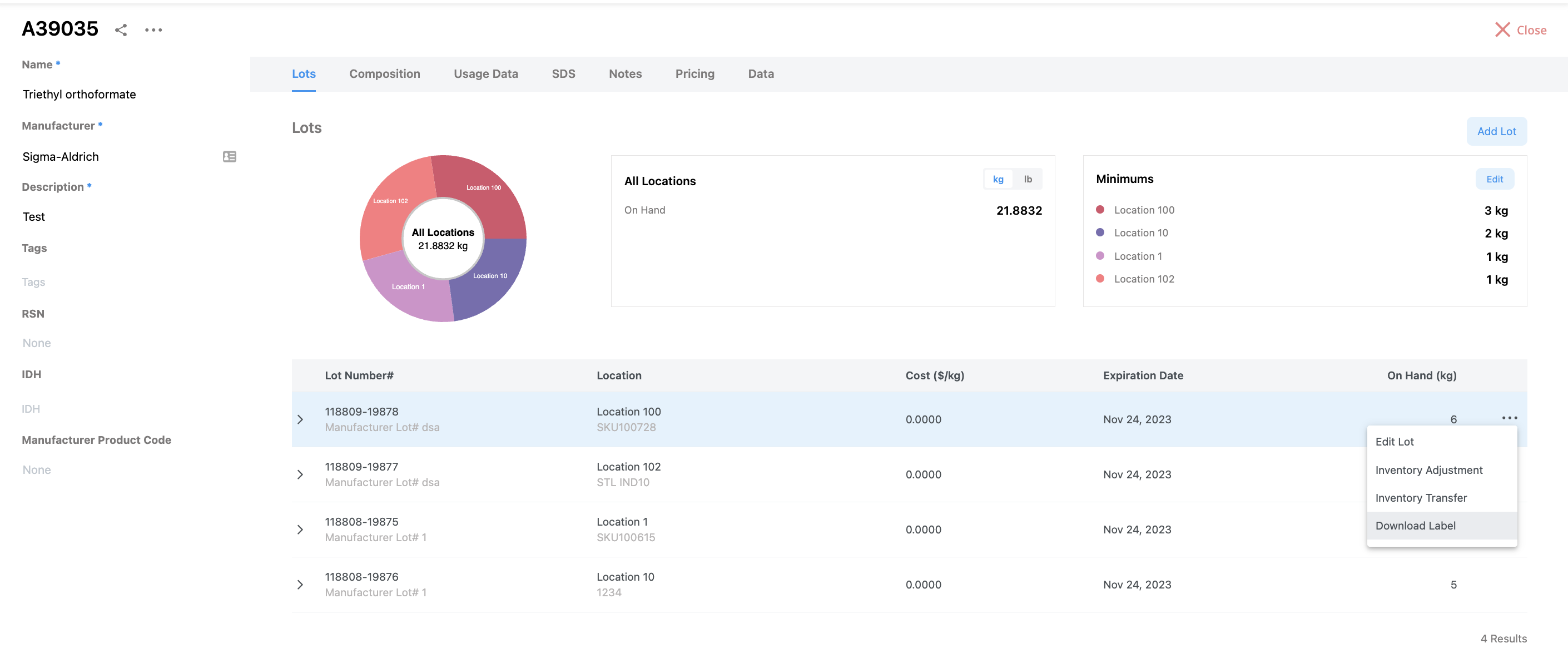Image resolution: width=1568 pixels, height=653 pixels.
Task: Click the Add Lot button
Action: coord(1496,131)
